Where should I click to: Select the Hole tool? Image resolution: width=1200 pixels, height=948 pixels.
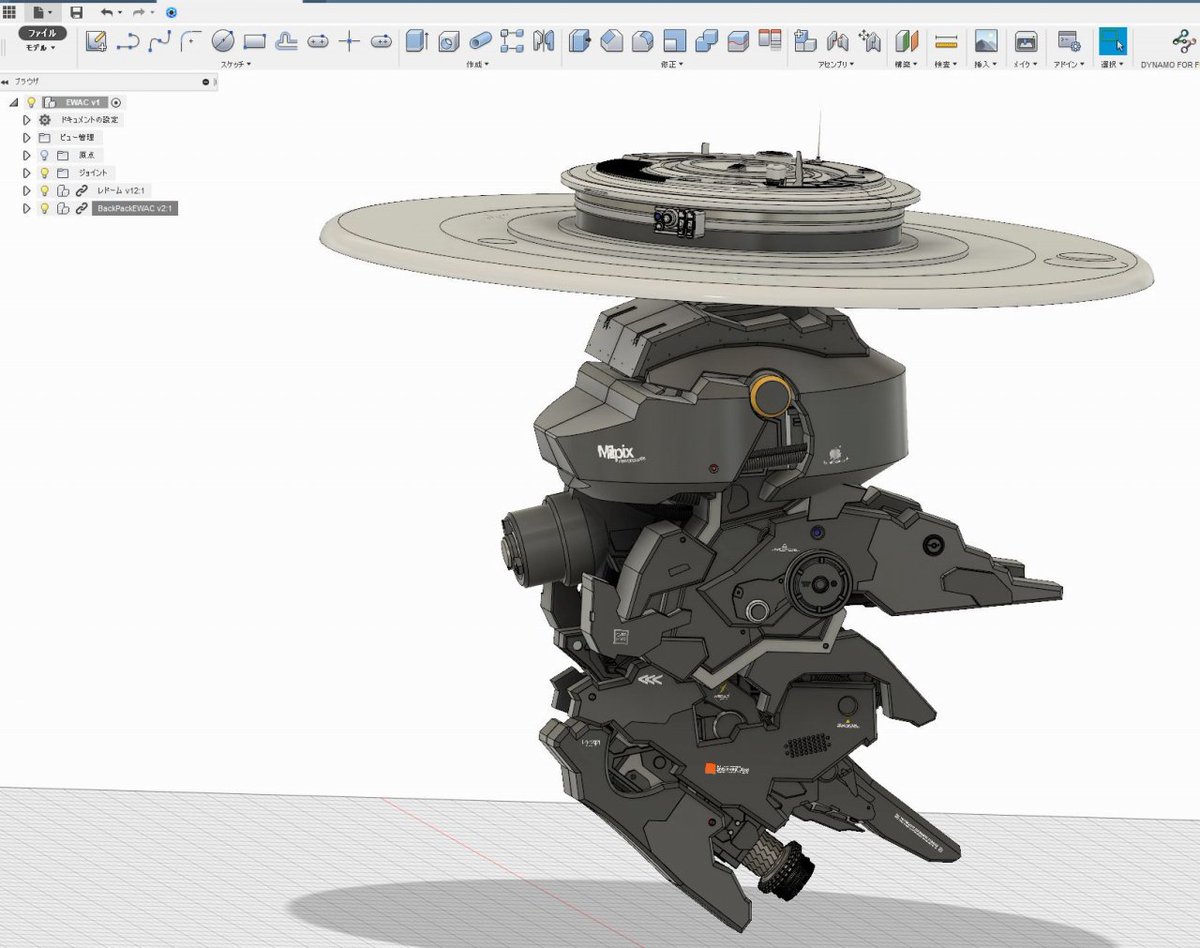[449, 41]
